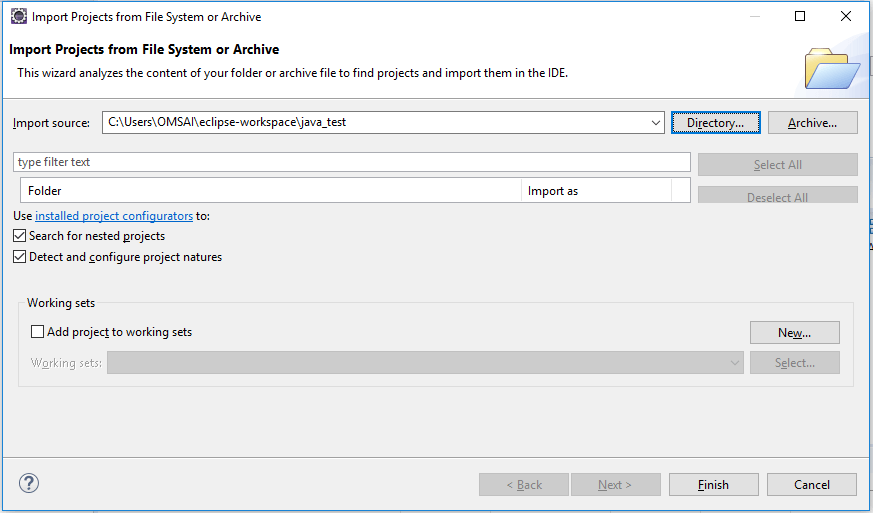Open the Working sets combo box
The width and height of the screenshot is (873, 513).
pos(425,363)
